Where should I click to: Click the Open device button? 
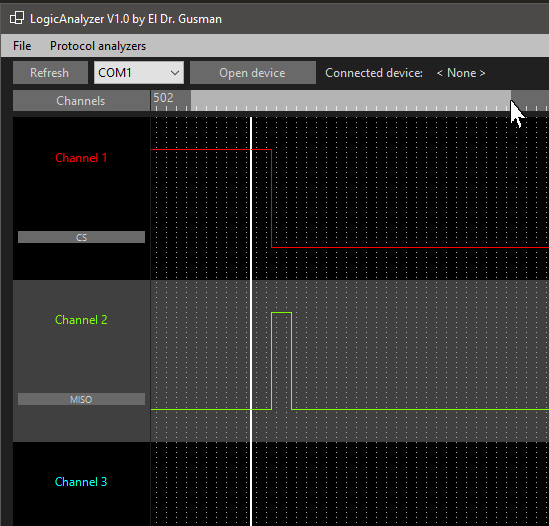point(252,73)
